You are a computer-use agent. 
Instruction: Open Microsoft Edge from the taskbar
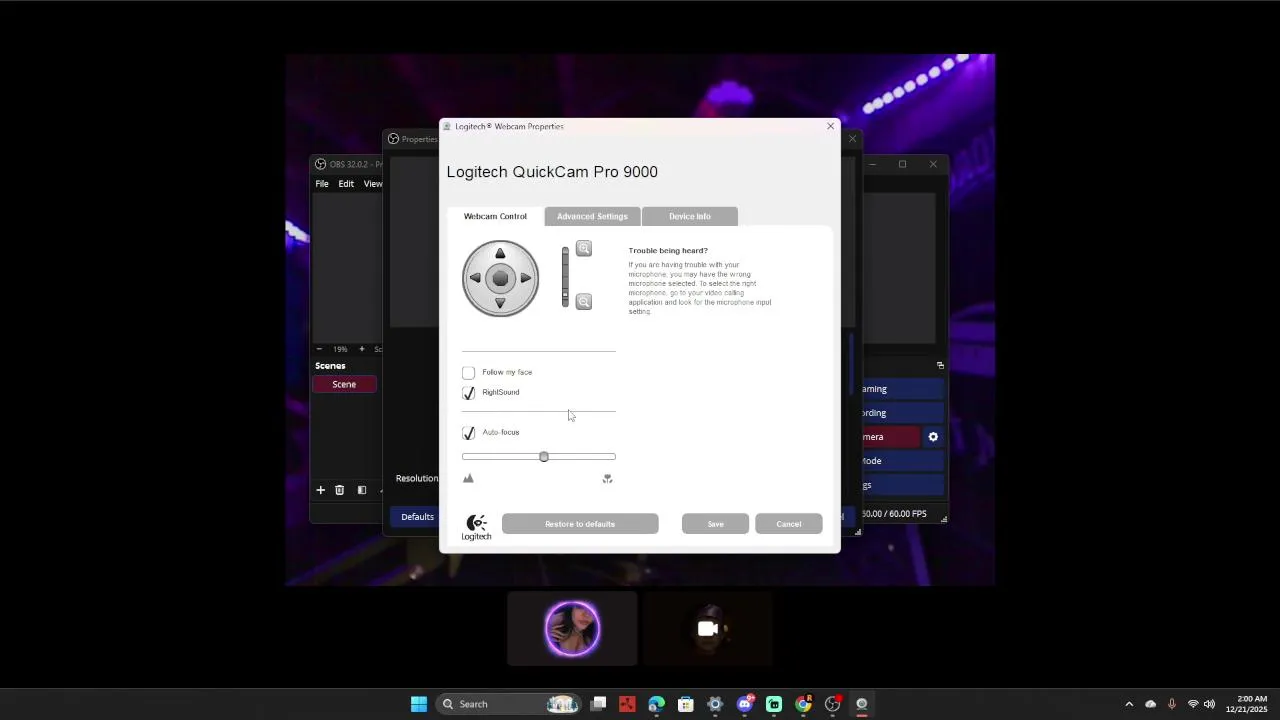656,704
